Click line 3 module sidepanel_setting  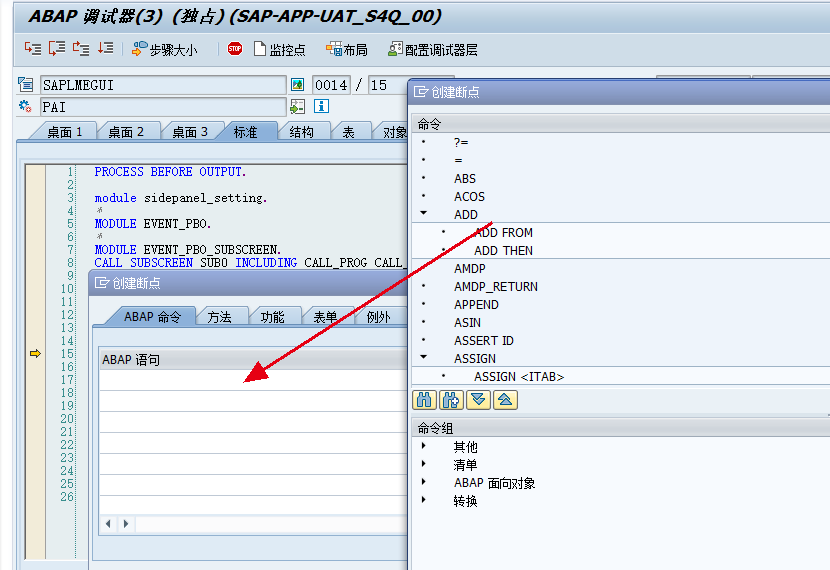[x=181, y=197]
